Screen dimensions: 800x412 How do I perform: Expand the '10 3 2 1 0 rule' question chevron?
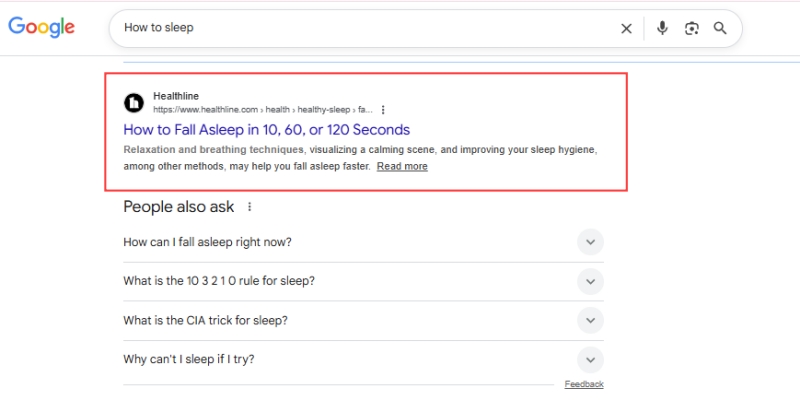click(x=590, y=281)
